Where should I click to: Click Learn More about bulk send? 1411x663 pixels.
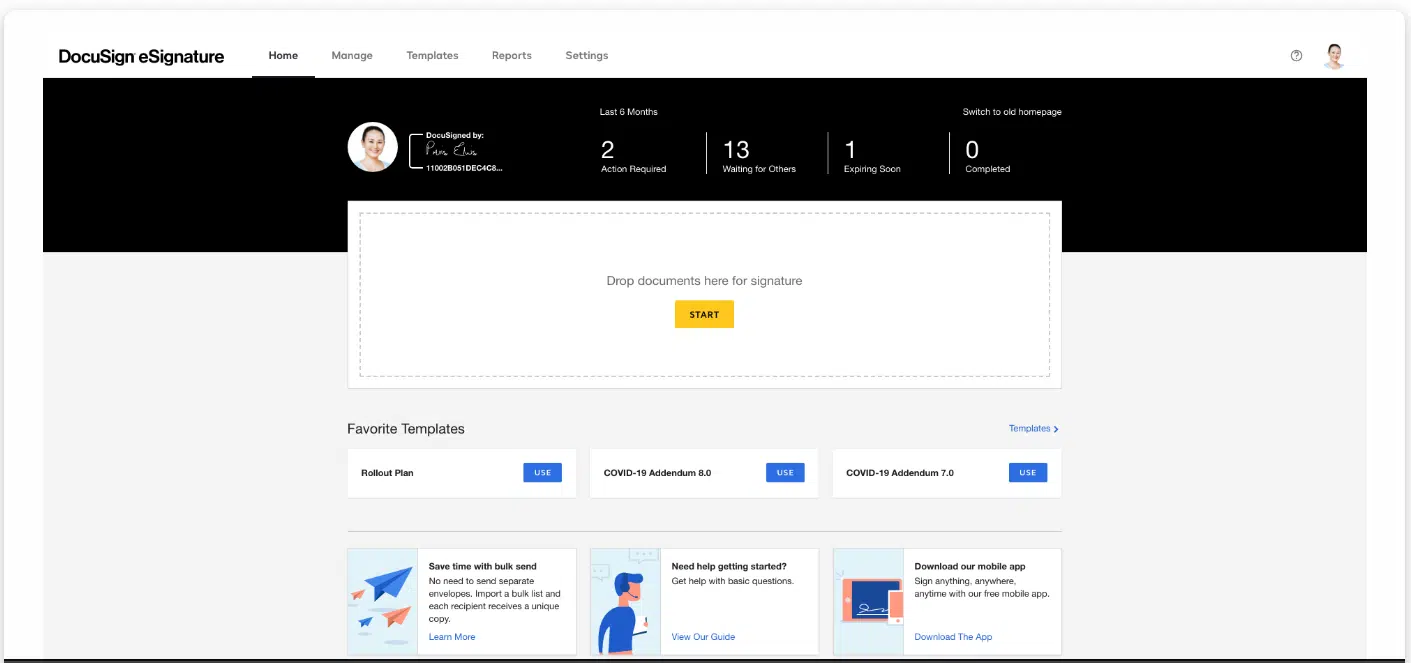(452, 637)
